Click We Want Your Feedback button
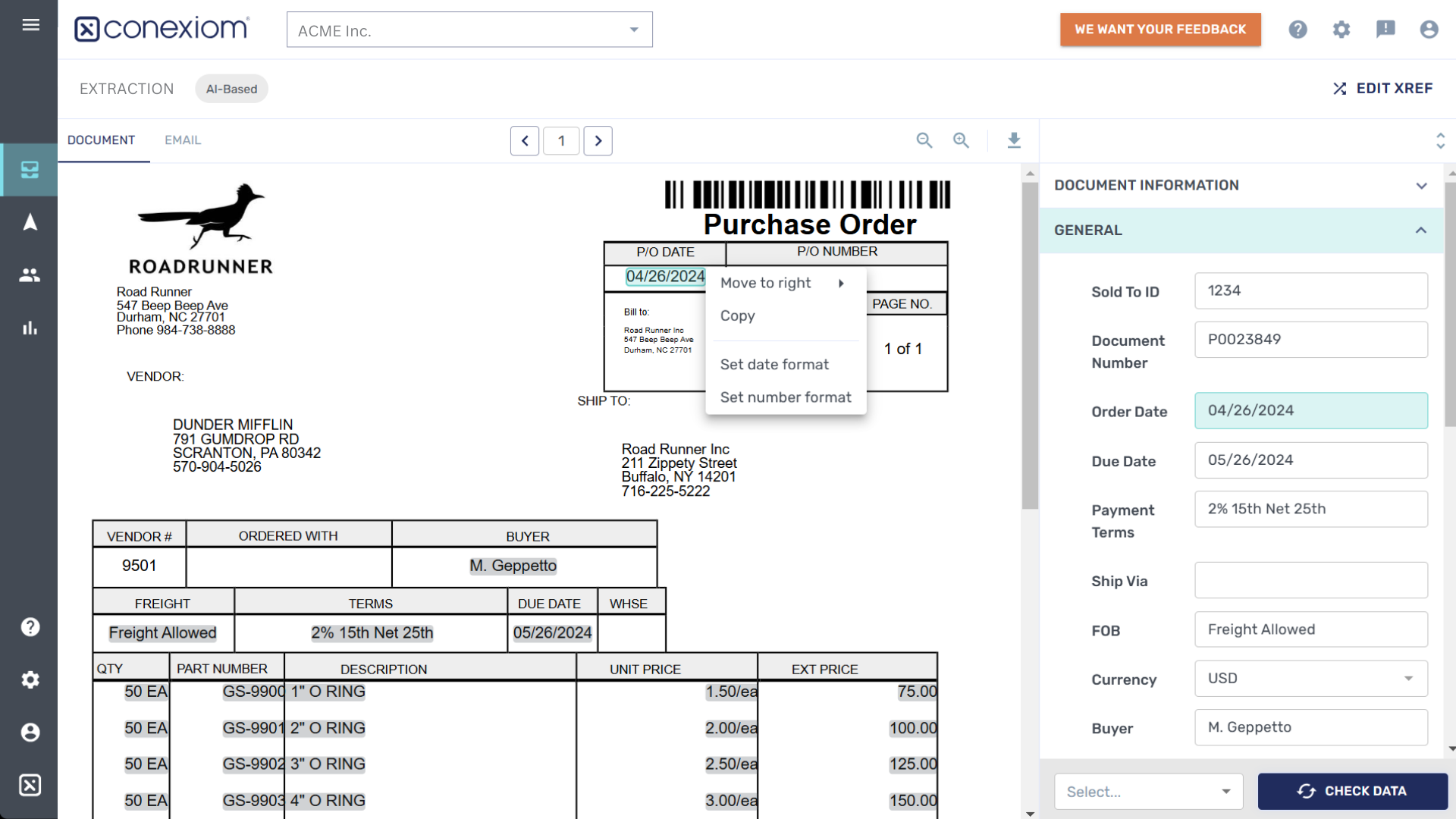The width and height of the screenshot is (1456, 819). click(x=1159, y=30)
